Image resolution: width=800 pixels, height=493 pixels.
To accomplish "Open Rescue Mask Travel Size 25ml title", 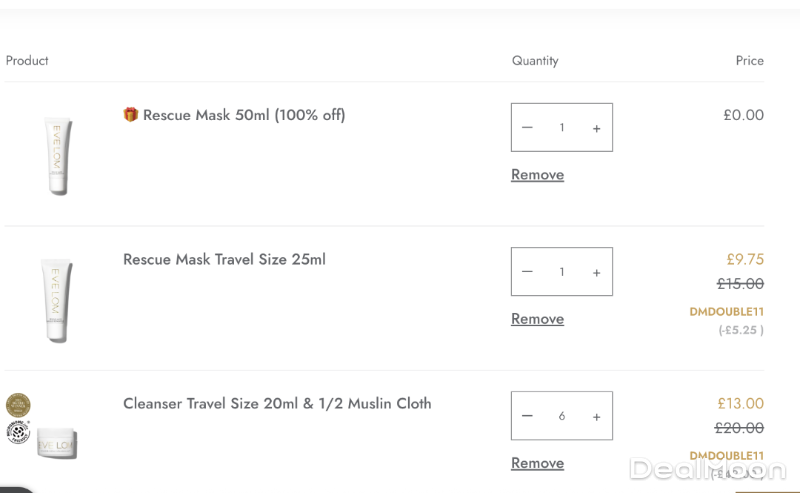I will tap(224, 259).
